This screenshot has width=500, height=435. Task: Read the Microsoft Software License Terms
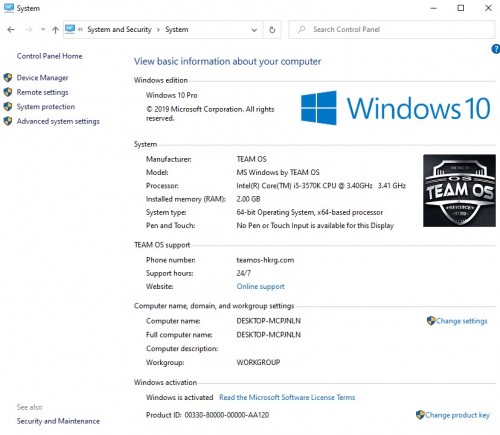287,397
